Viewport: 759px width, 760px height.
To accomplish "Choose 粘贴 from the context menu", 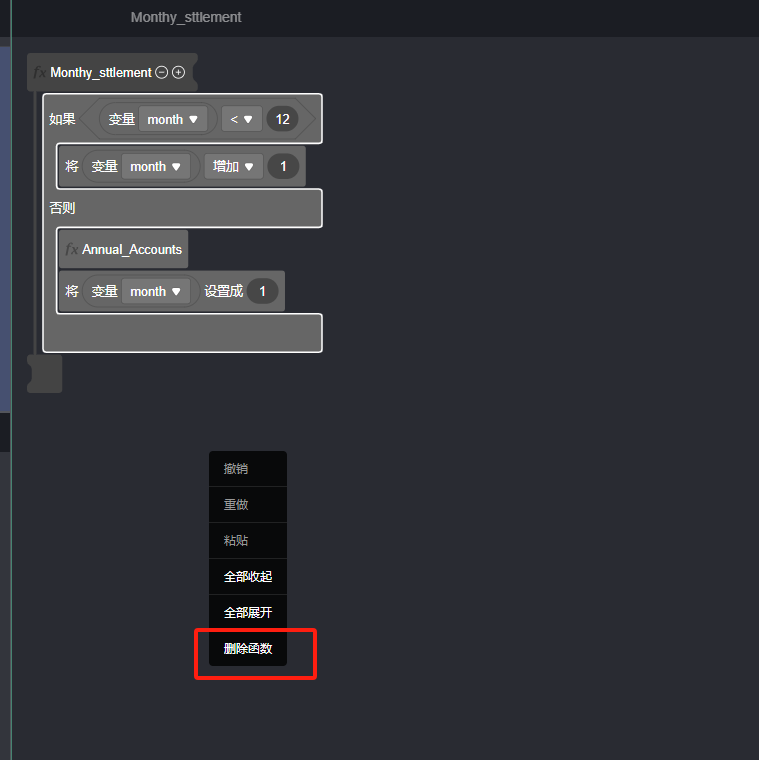I will coord(248,540).
